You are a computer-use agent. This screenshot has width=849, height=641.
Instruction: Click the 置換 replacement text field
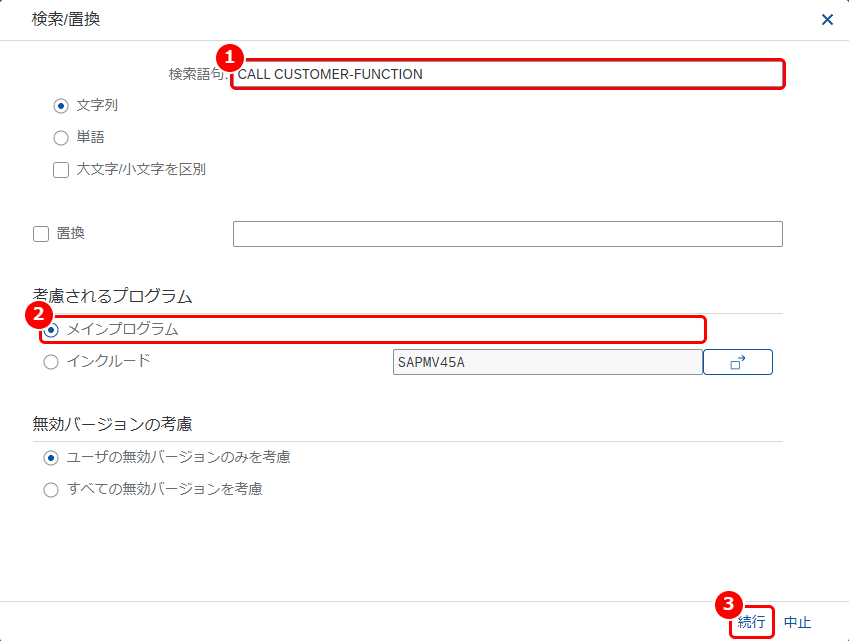[x=507, y=234]
